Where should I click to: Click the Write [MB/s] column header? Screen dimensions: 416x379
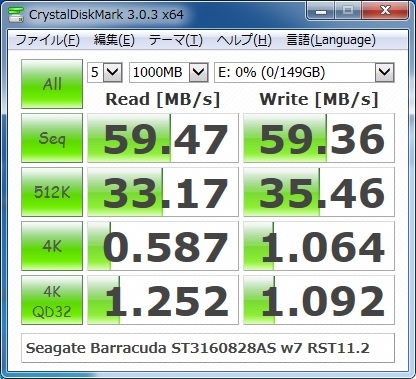click(319, 99)
